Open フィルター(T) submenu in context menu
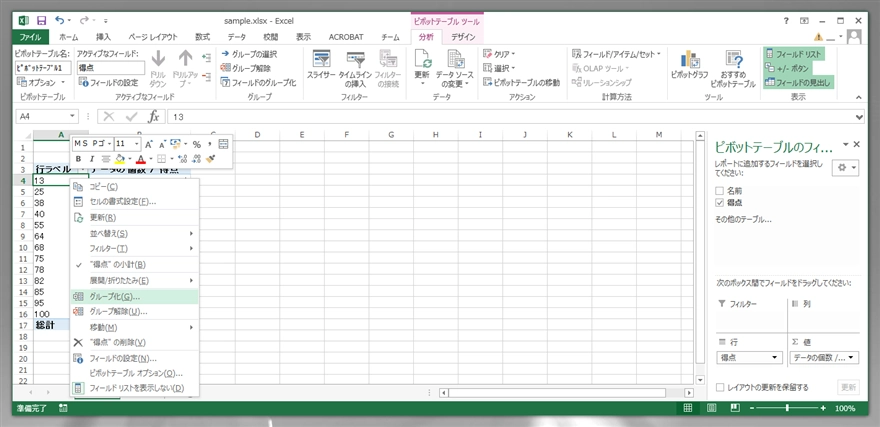 point(135,249)
